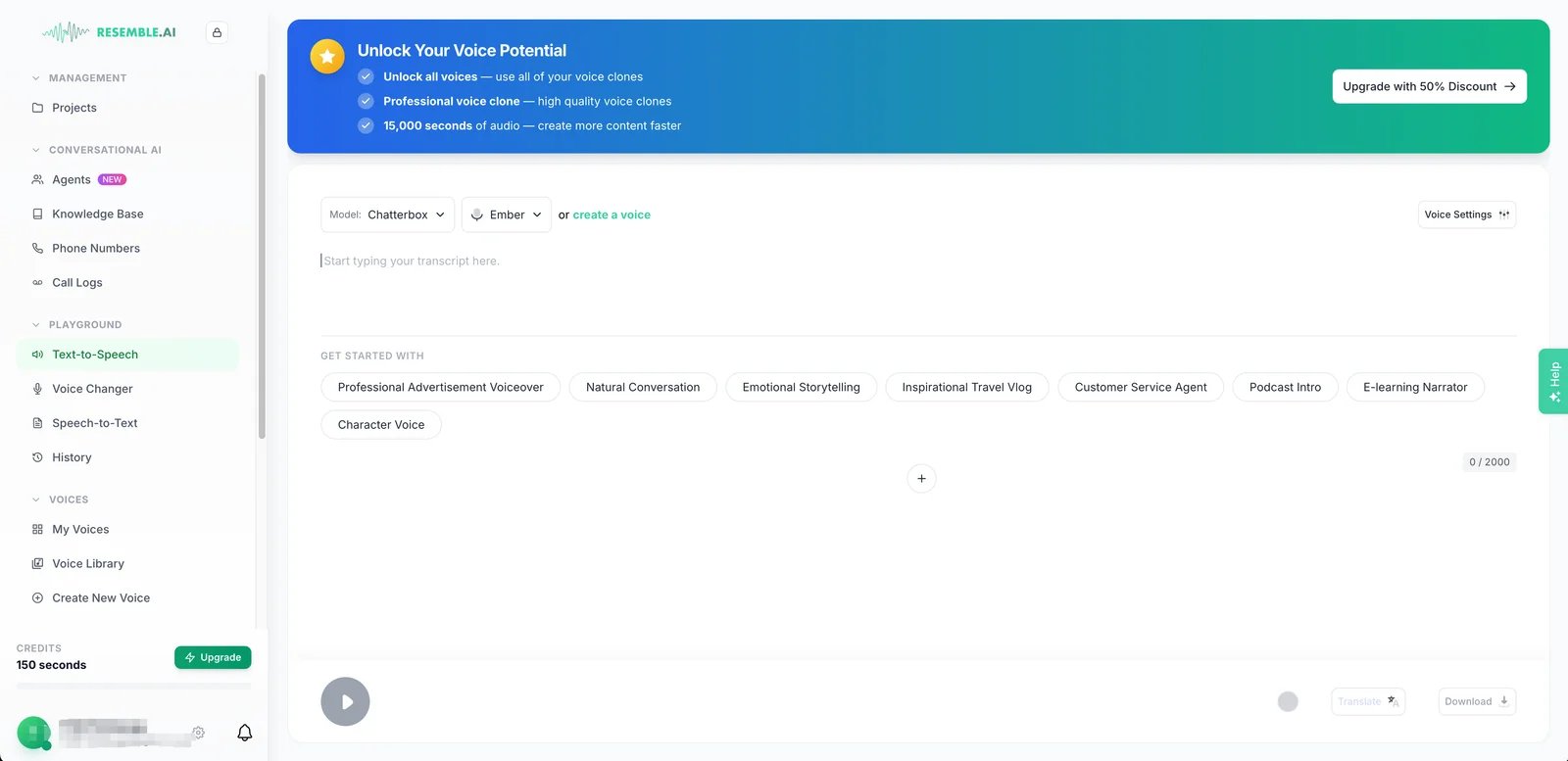Open the Ember voice dropdown
Image resolution: width=1568 pixels, height=761 pixels.
[x=506, y=214]
